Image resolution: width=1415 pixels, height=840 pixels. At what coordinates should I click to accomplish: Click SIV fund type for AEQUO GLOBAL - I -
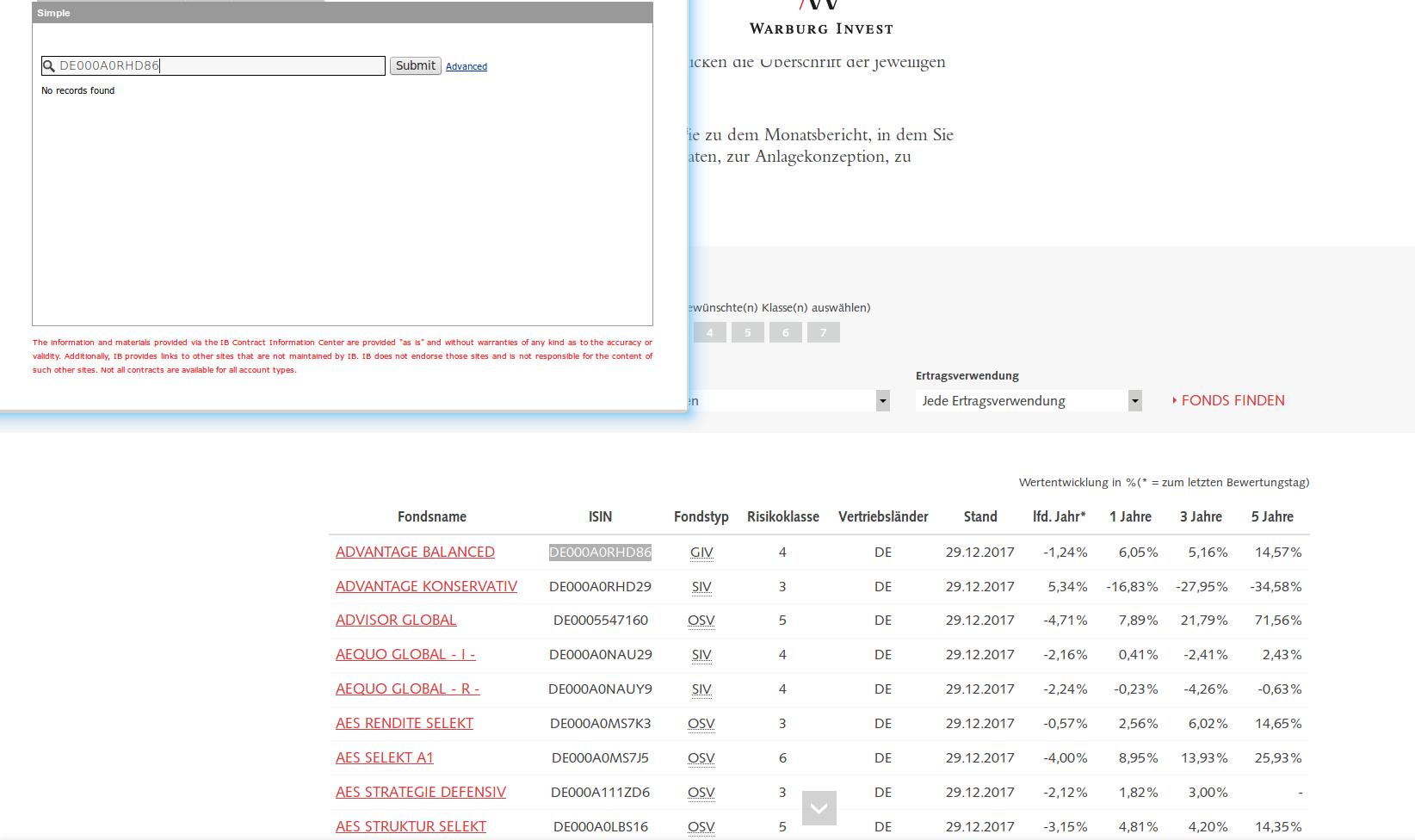(701, 654)
